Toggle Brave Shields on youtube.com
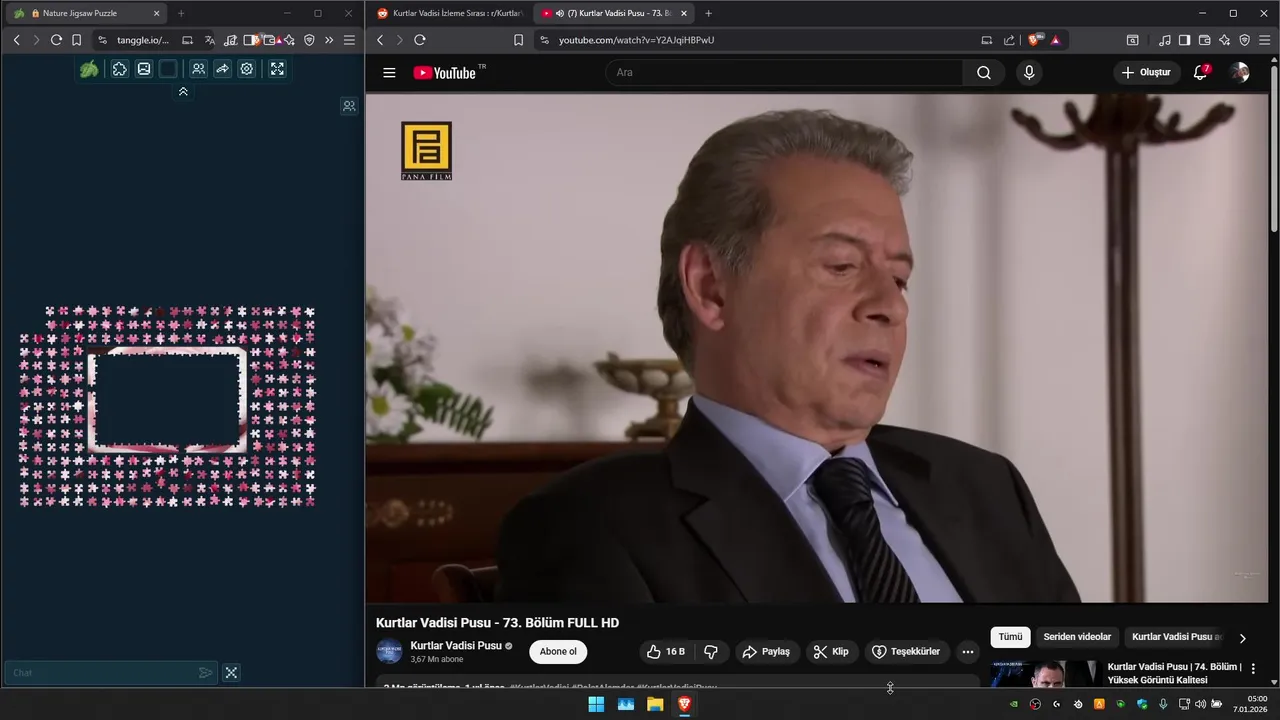 tap(1035, 40)
